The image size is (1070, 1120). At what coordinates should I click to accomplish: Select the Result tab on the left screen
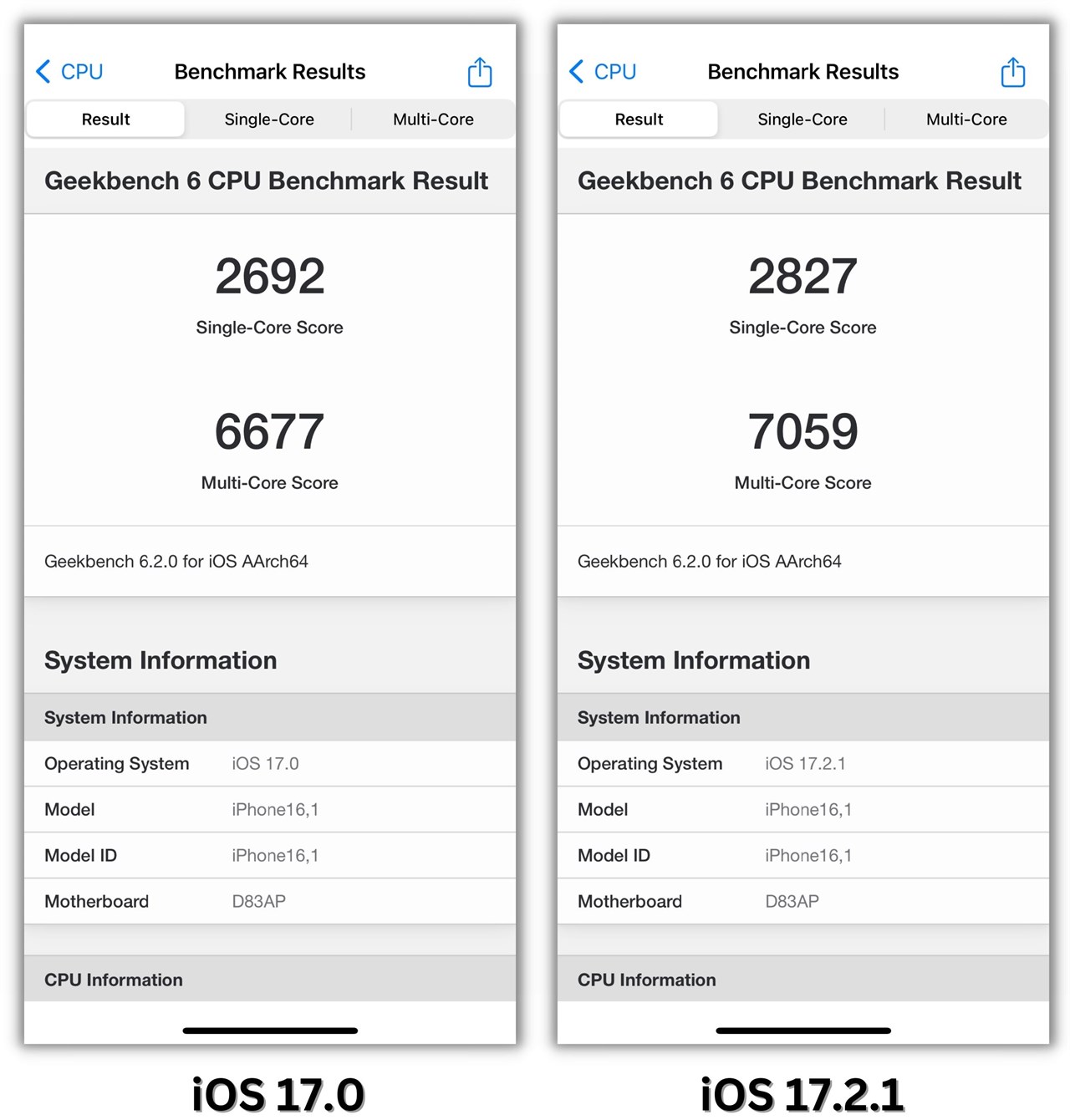[104, 119]
